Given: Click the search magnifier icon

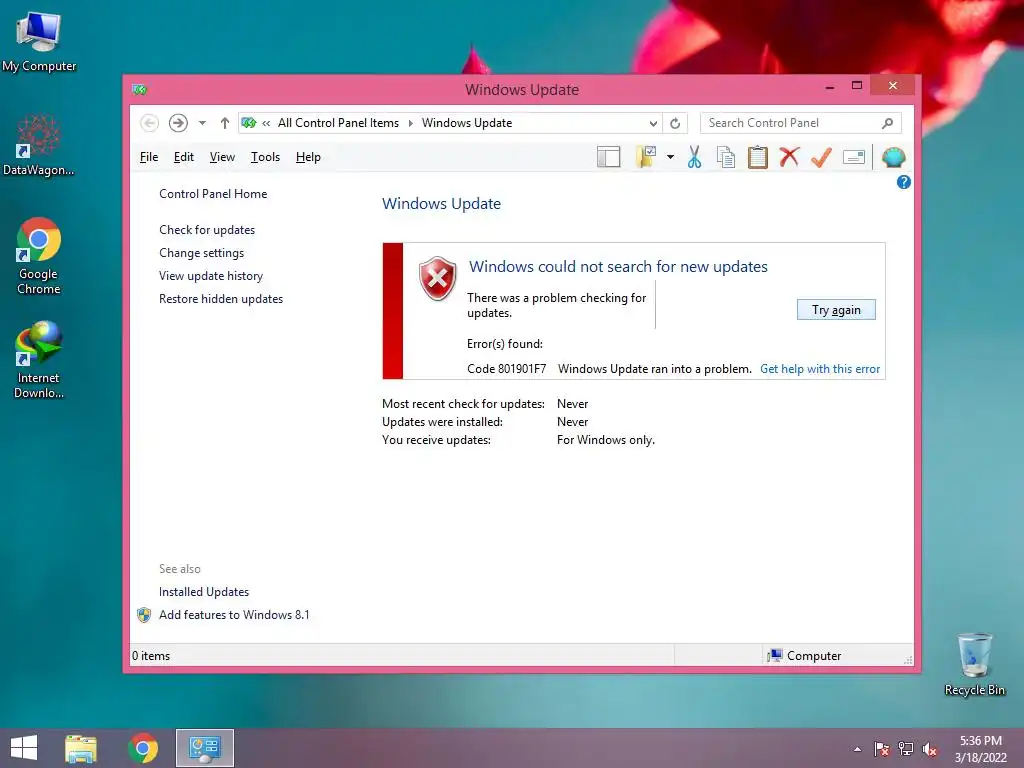Looking at the screenshot, I should [x=888, y=123].
